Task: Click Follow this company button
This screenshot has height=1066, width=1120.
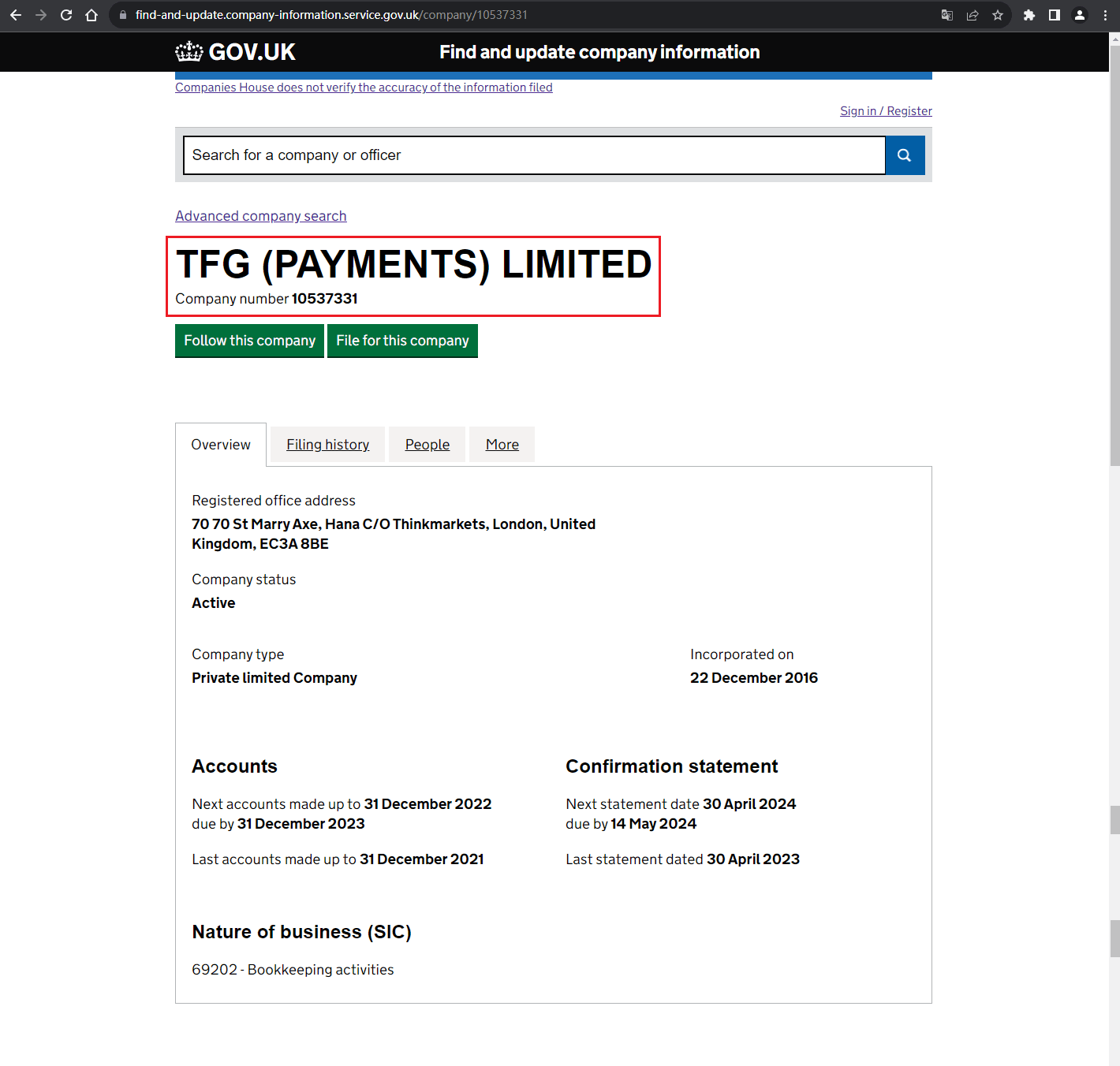Action: click(x=249, y=341)
